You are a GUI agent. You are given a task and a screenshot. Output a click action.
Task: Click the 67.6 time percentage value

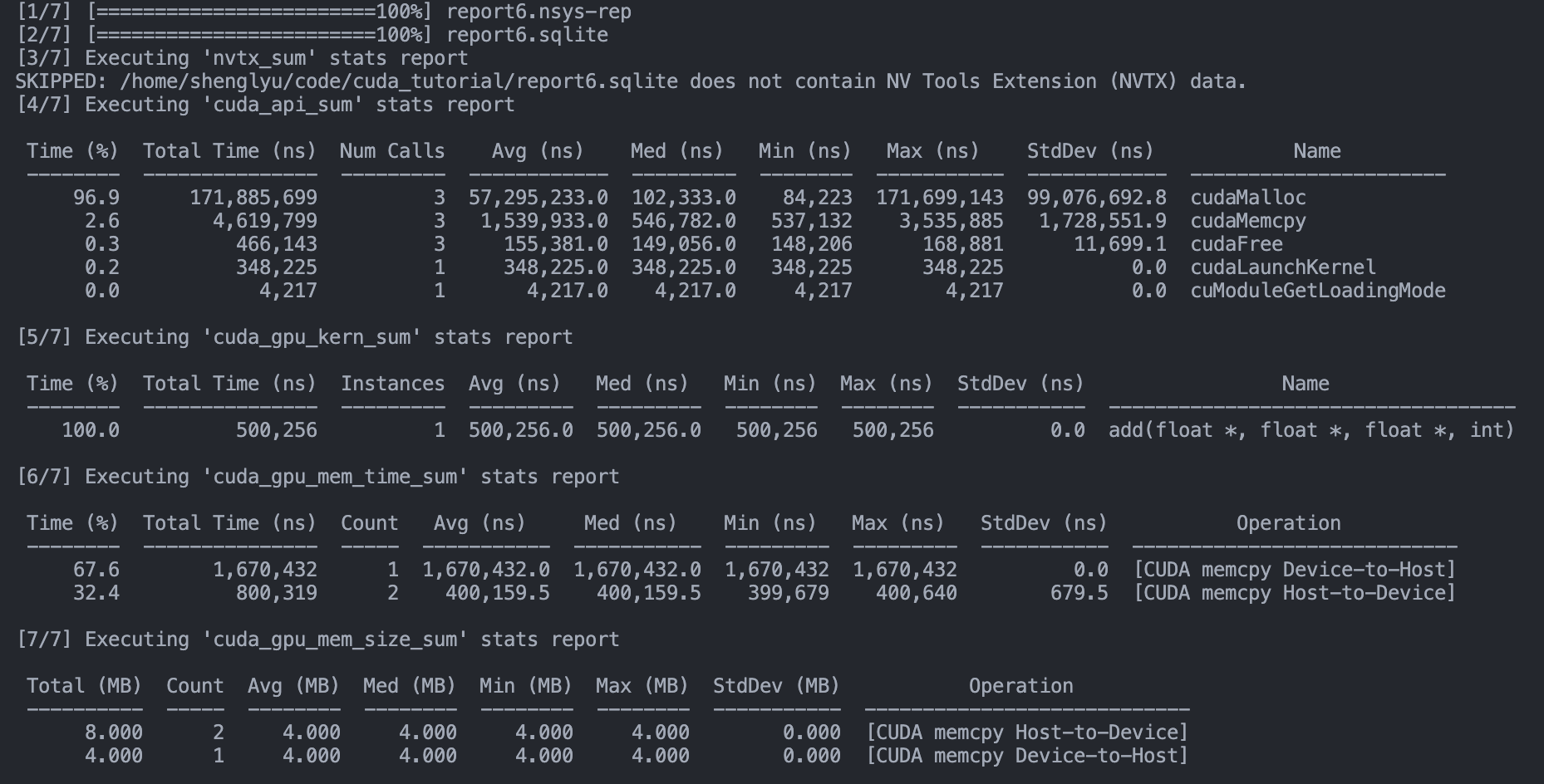click(96, 570)
